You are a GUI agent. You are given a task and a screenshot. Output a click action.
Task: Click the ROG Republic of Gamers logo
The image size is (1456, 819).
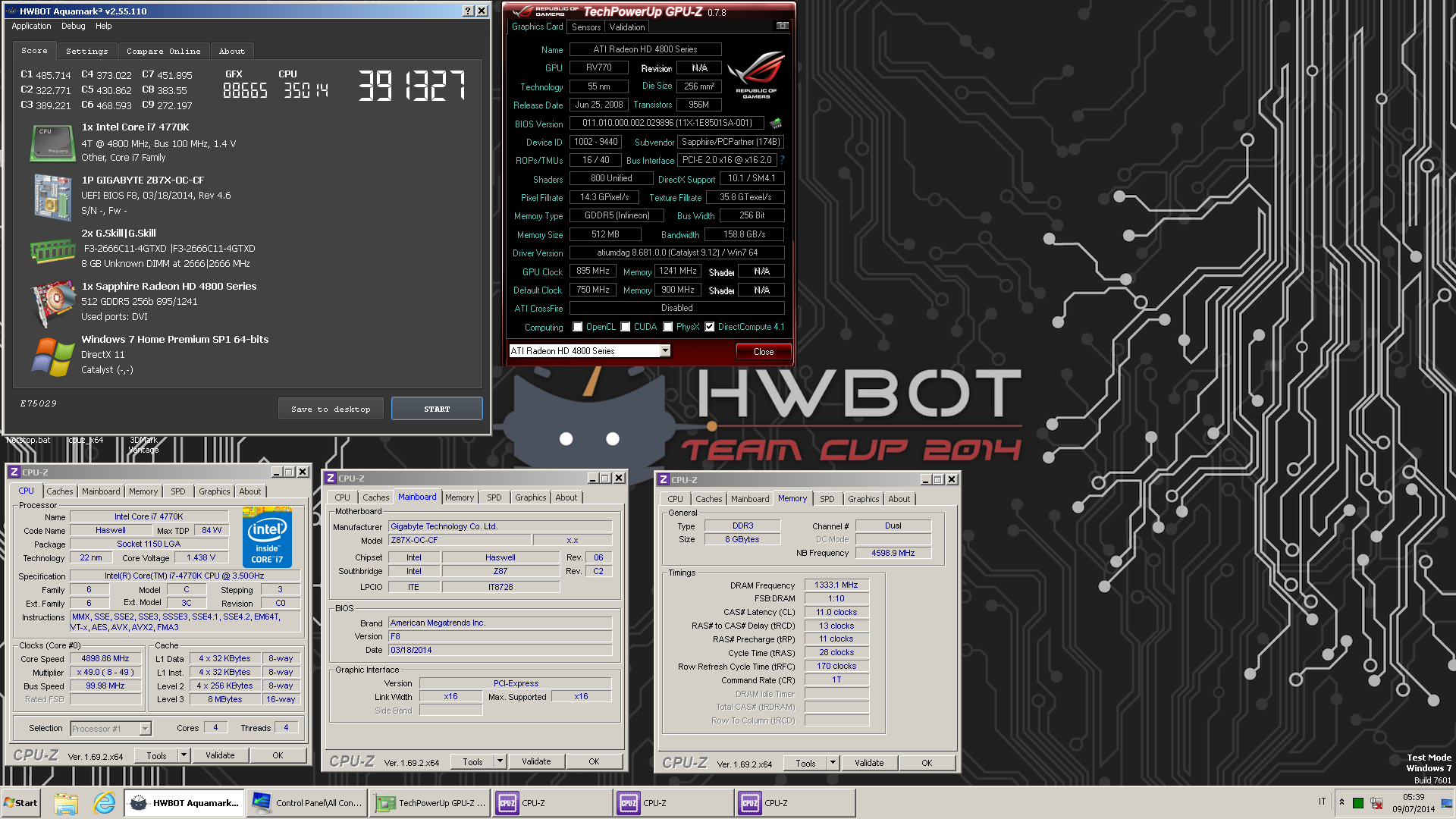click(x=756, y=74)
